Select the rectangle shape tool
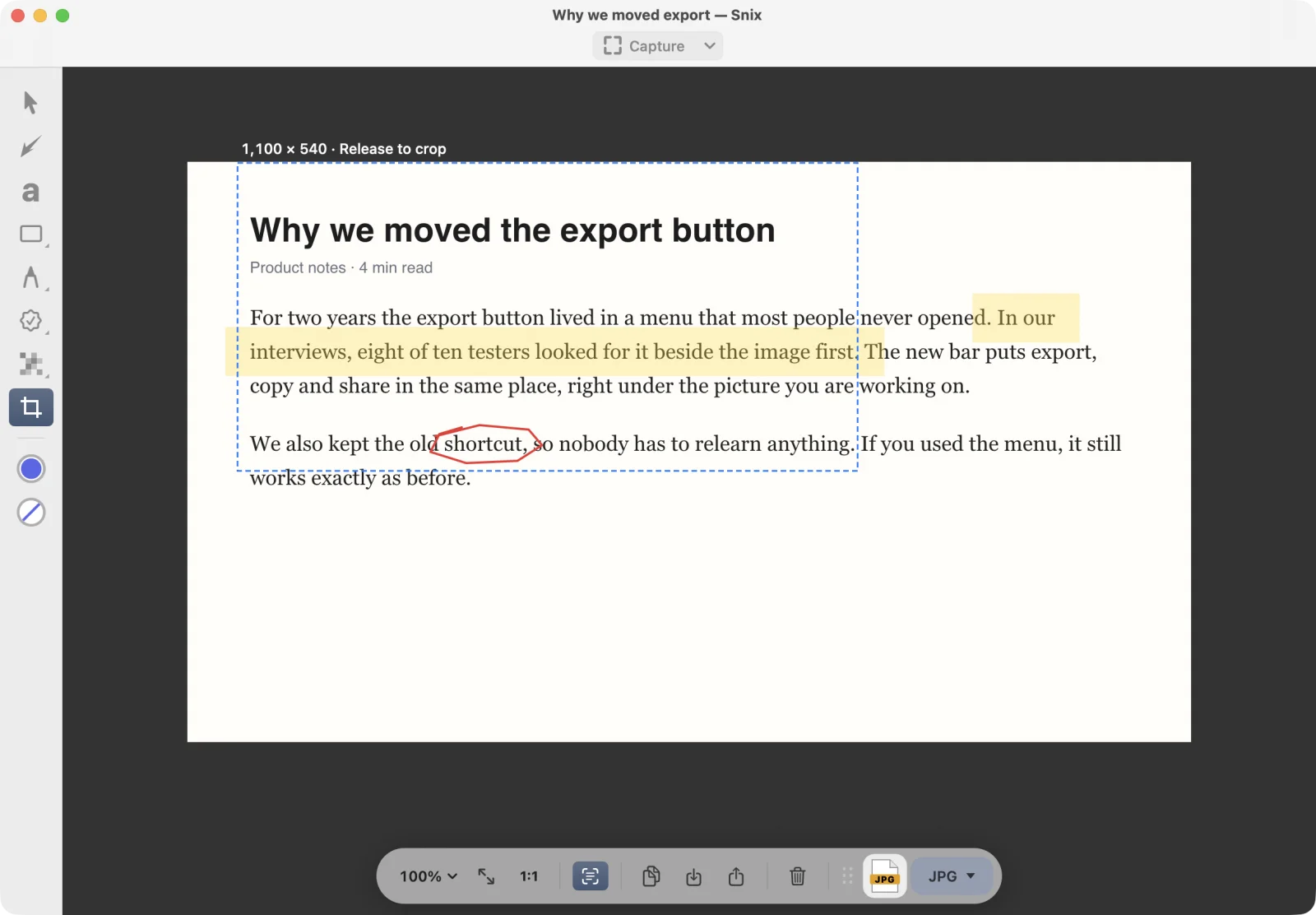Viewport: 1316px width, 915px height. coord(31,235)
